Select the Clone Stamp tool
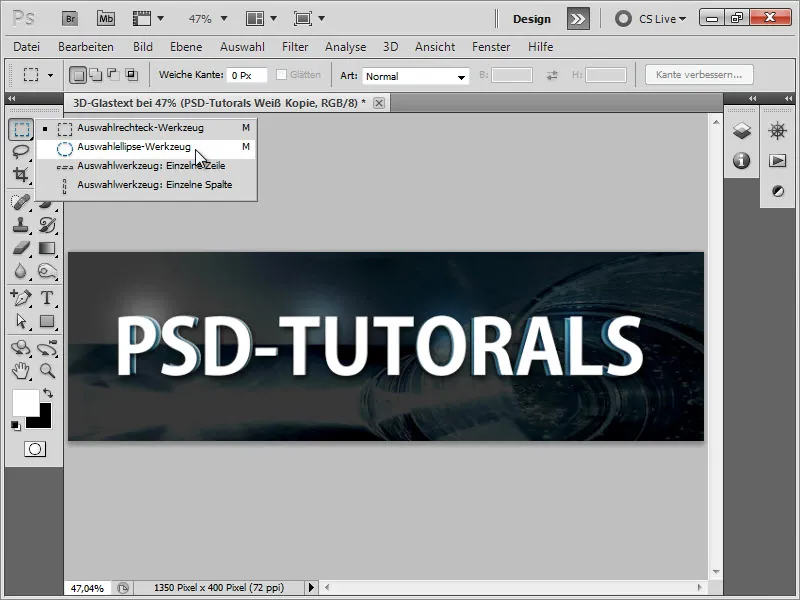Image resolution: width=800 pixels, height=600 pixels. (20, 225)
